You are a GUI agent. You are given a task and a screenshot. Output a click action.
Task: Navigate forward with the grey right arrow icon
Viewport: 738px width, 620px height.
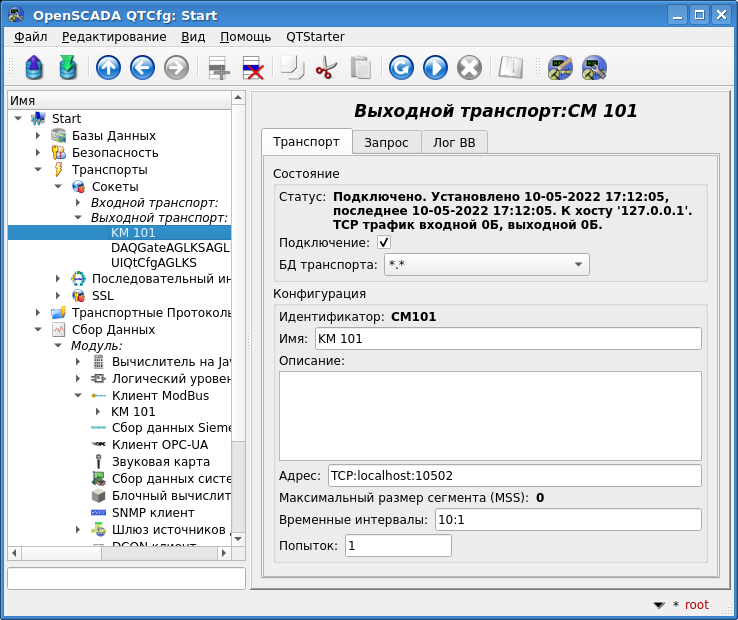[x=176, y=67]
